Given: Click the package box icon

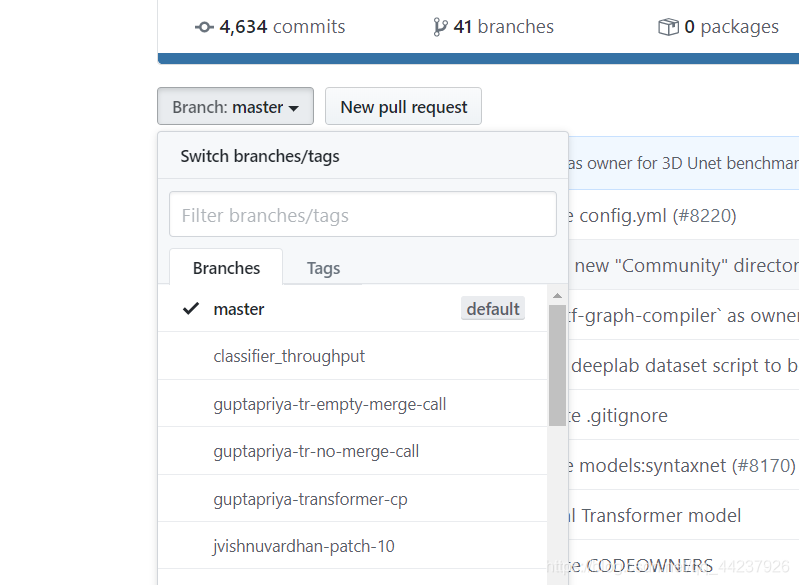Looking at the screenshot, I should click(668, 27).
